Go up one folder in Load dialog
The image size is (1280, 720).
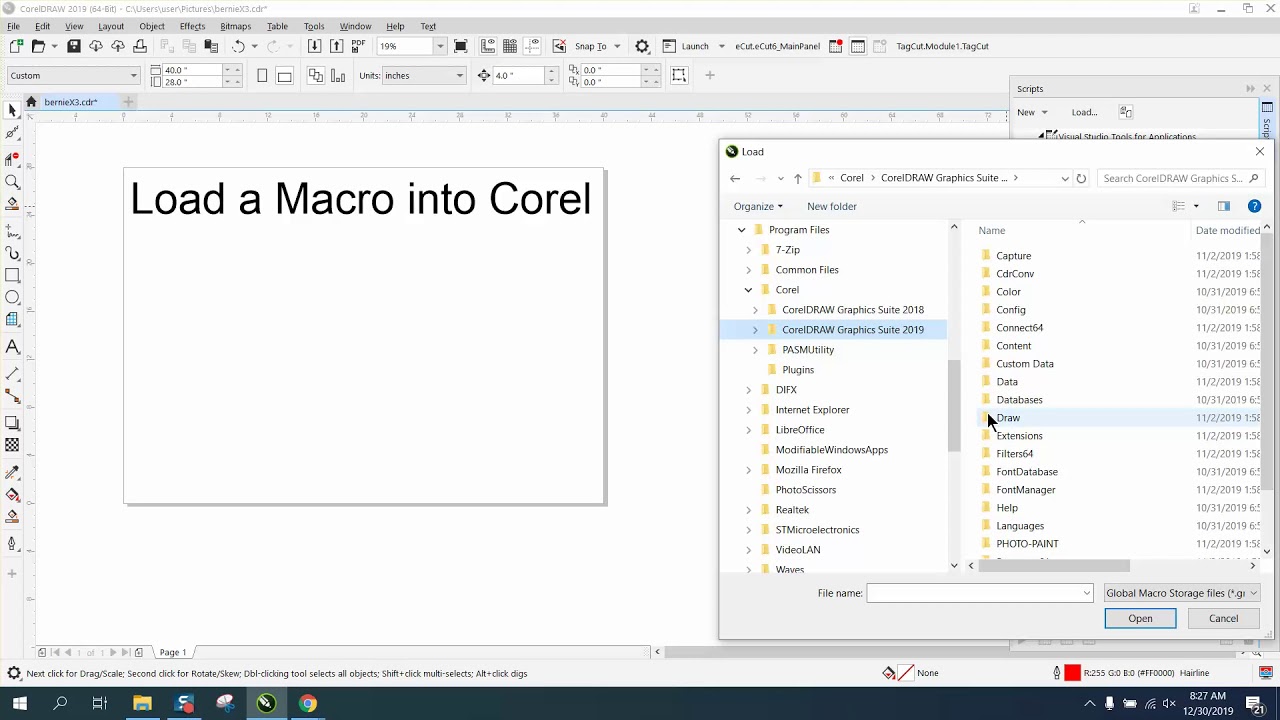point(797,178)
